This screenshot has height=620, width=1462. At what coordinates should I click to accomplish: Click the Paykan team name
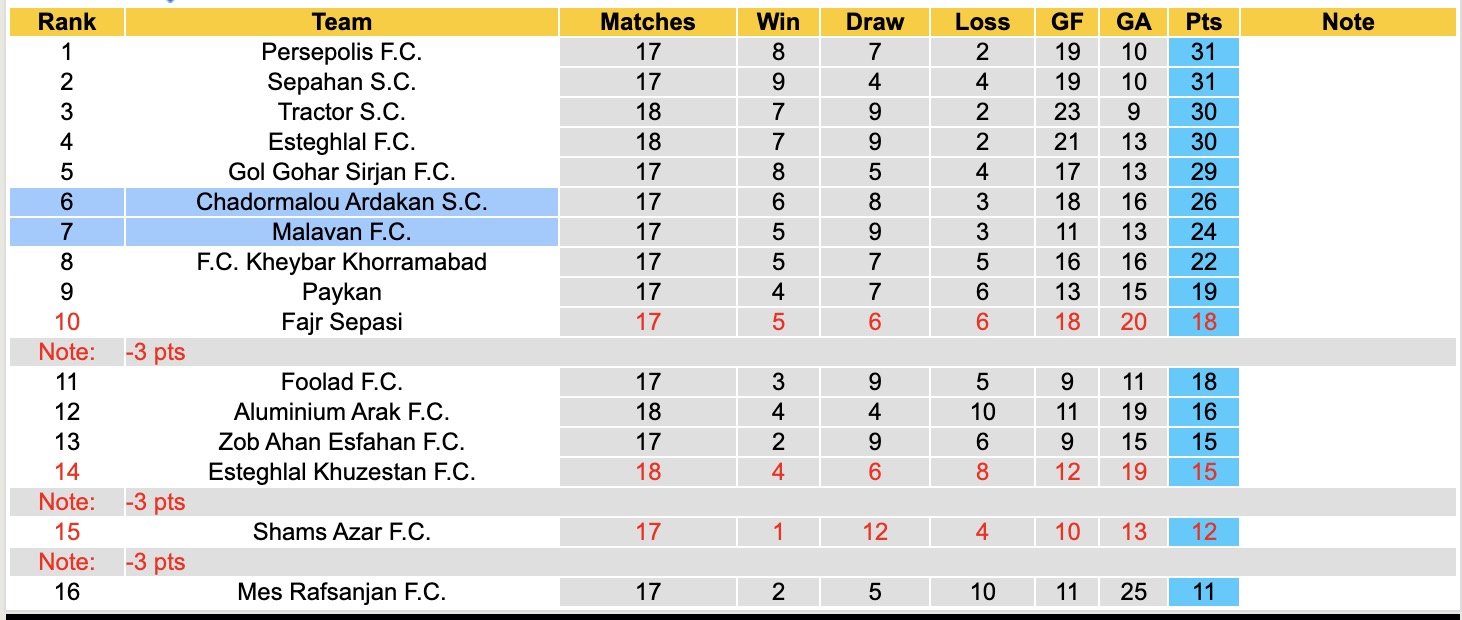coord(341,292)
